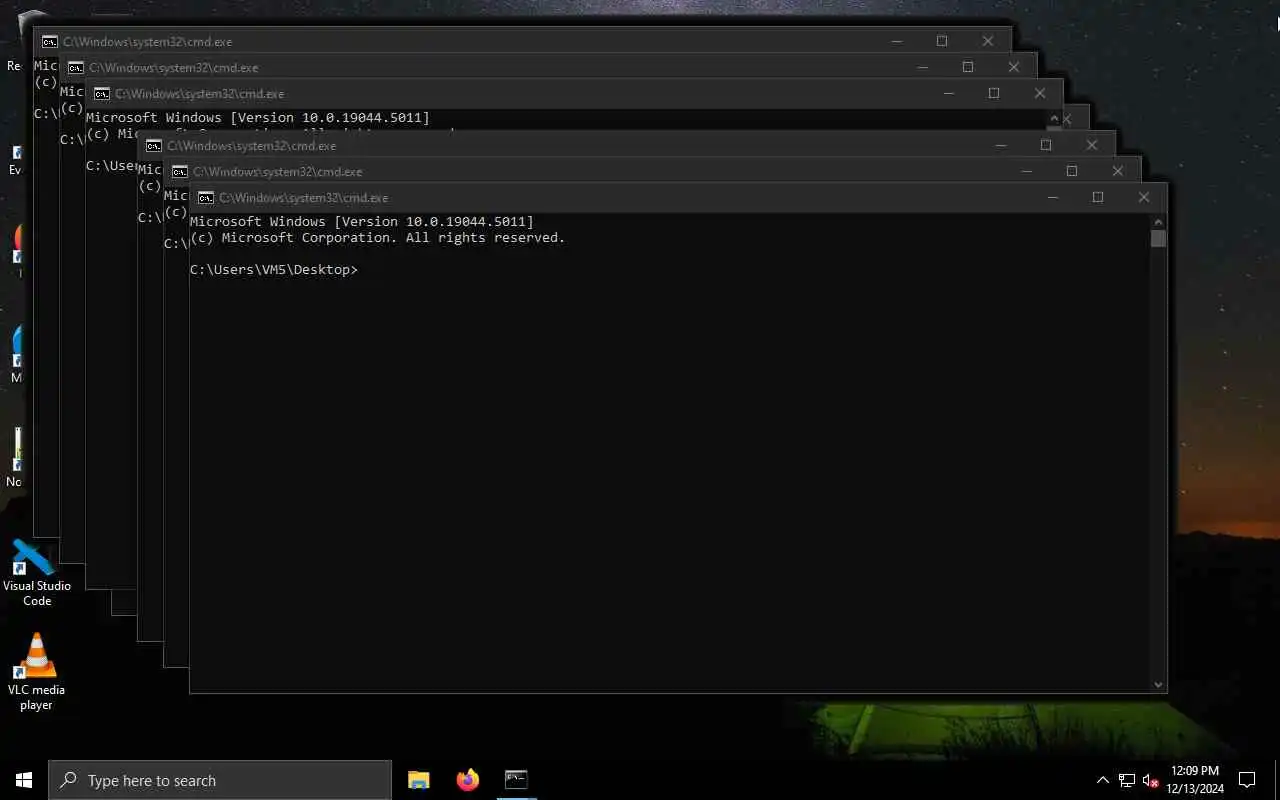Minimize the third cmd window from the back

pos(948,93)
